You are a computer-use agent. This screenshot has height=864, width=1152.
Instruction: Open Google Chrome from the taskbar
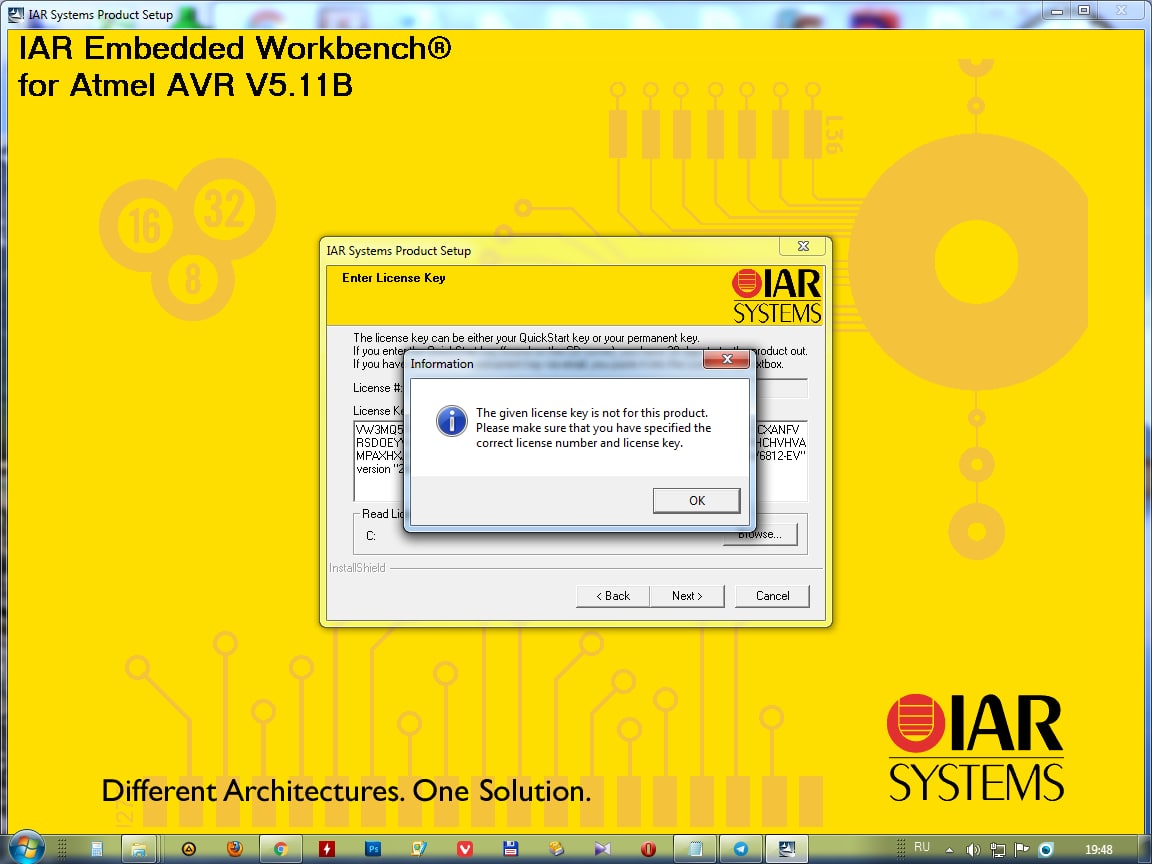(280, 849)
